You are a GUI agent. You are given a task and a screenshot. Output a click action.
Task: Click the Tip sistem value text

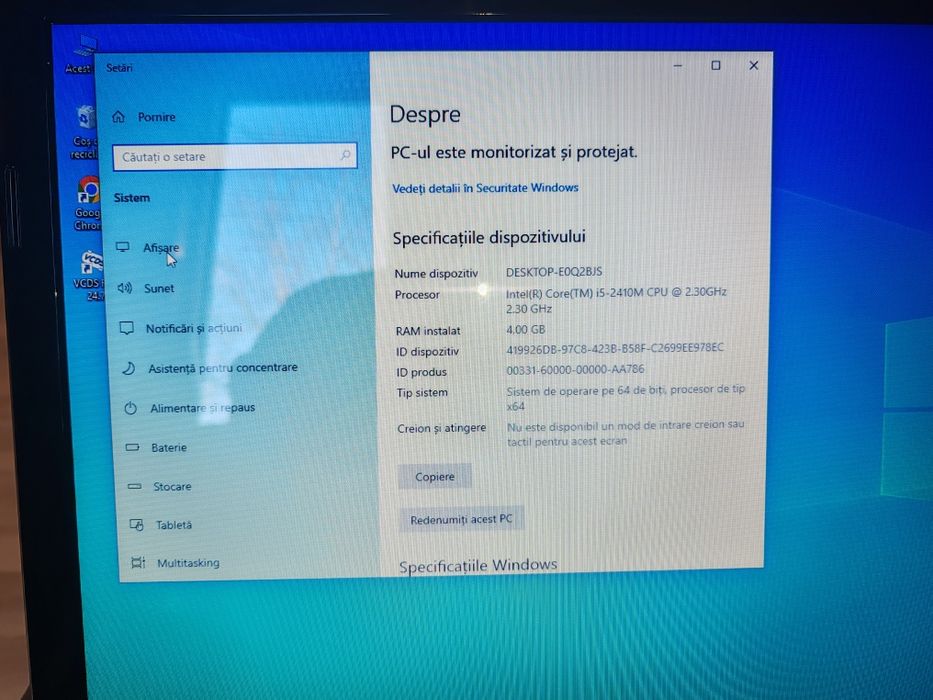coord(625,398)
